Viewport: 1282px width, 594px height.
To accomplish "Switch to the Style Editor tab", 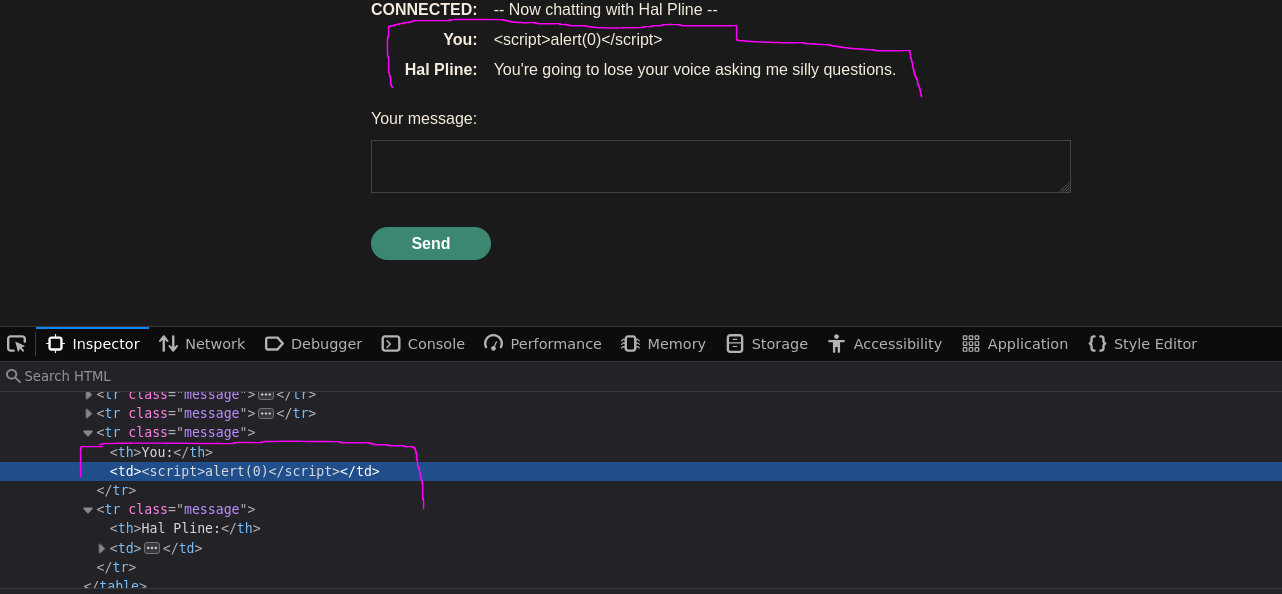I will 1142,343.
